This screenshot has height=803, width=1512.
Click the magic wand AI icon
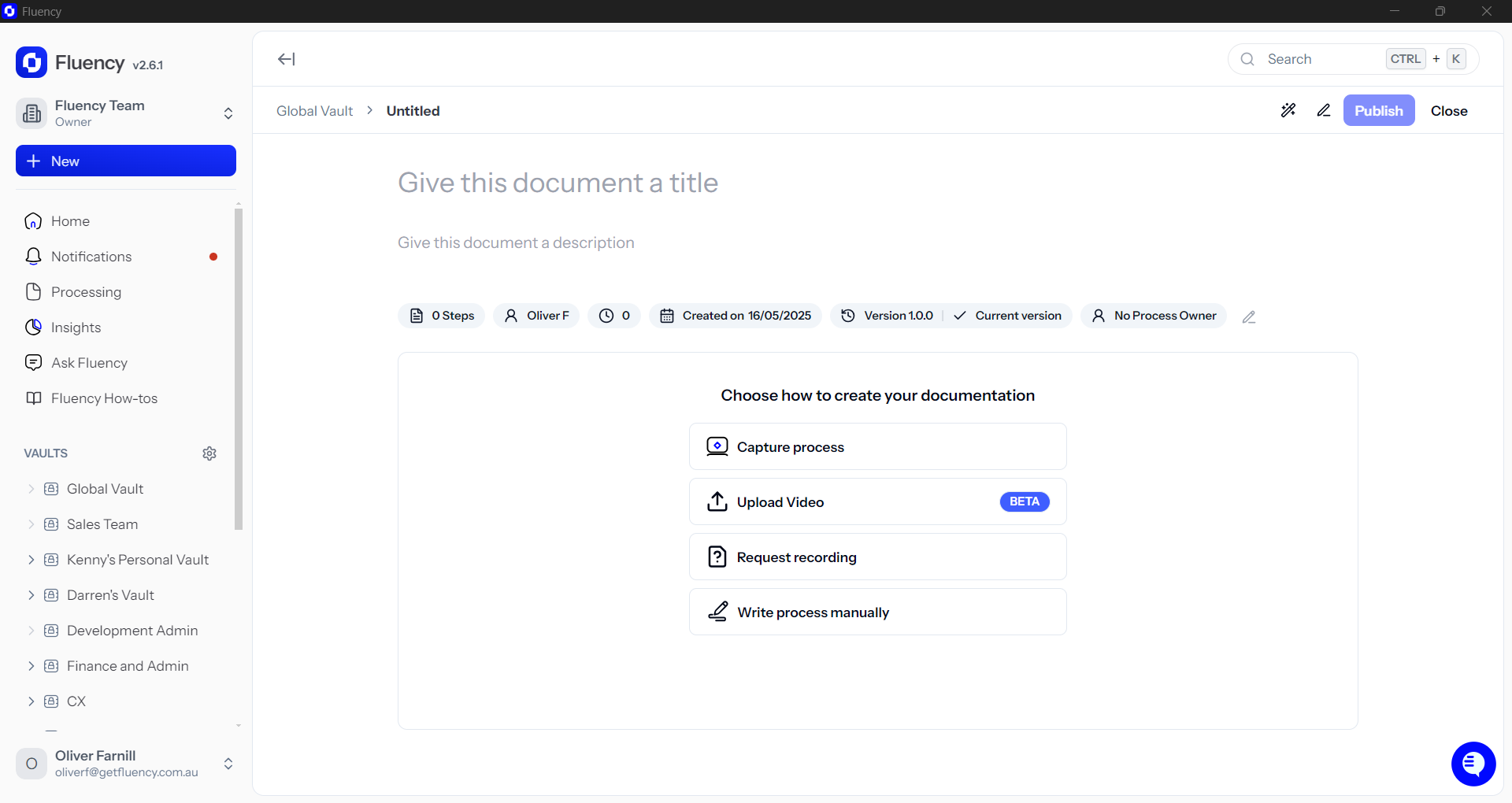pos(1288,110)
